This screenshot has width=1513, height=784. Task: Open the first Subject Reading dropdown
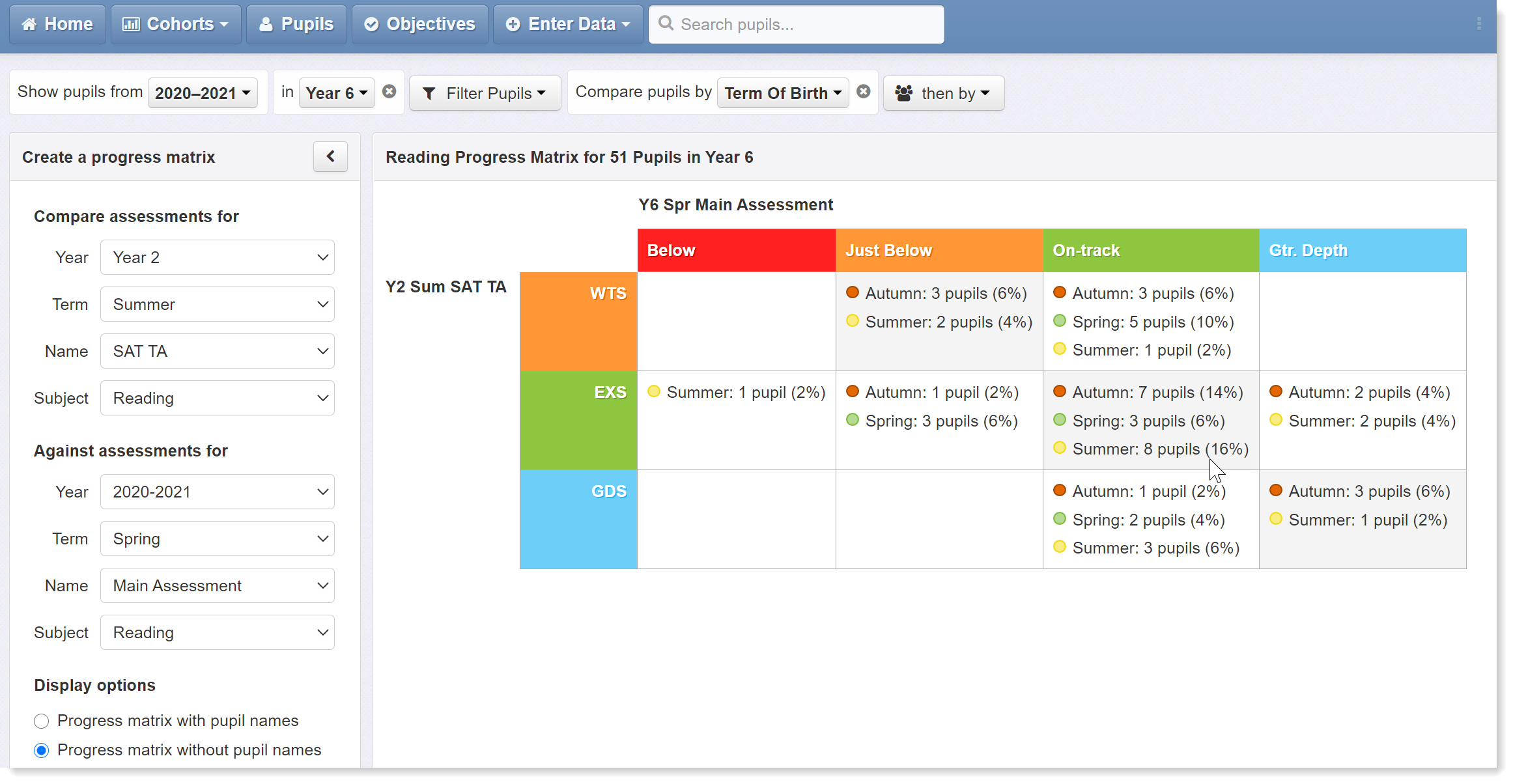(x=218, y=398)
